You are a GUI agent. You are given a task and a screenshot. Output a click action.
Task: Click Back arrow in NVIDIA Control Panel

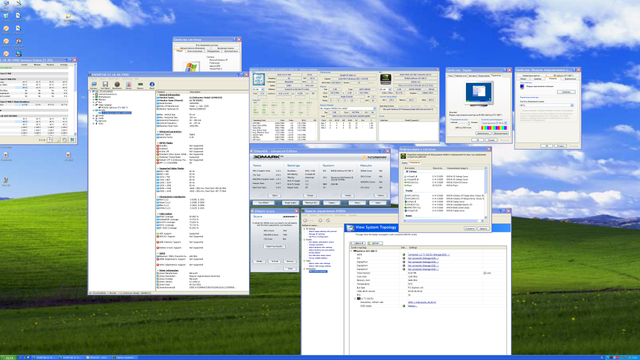click(305, 220)
